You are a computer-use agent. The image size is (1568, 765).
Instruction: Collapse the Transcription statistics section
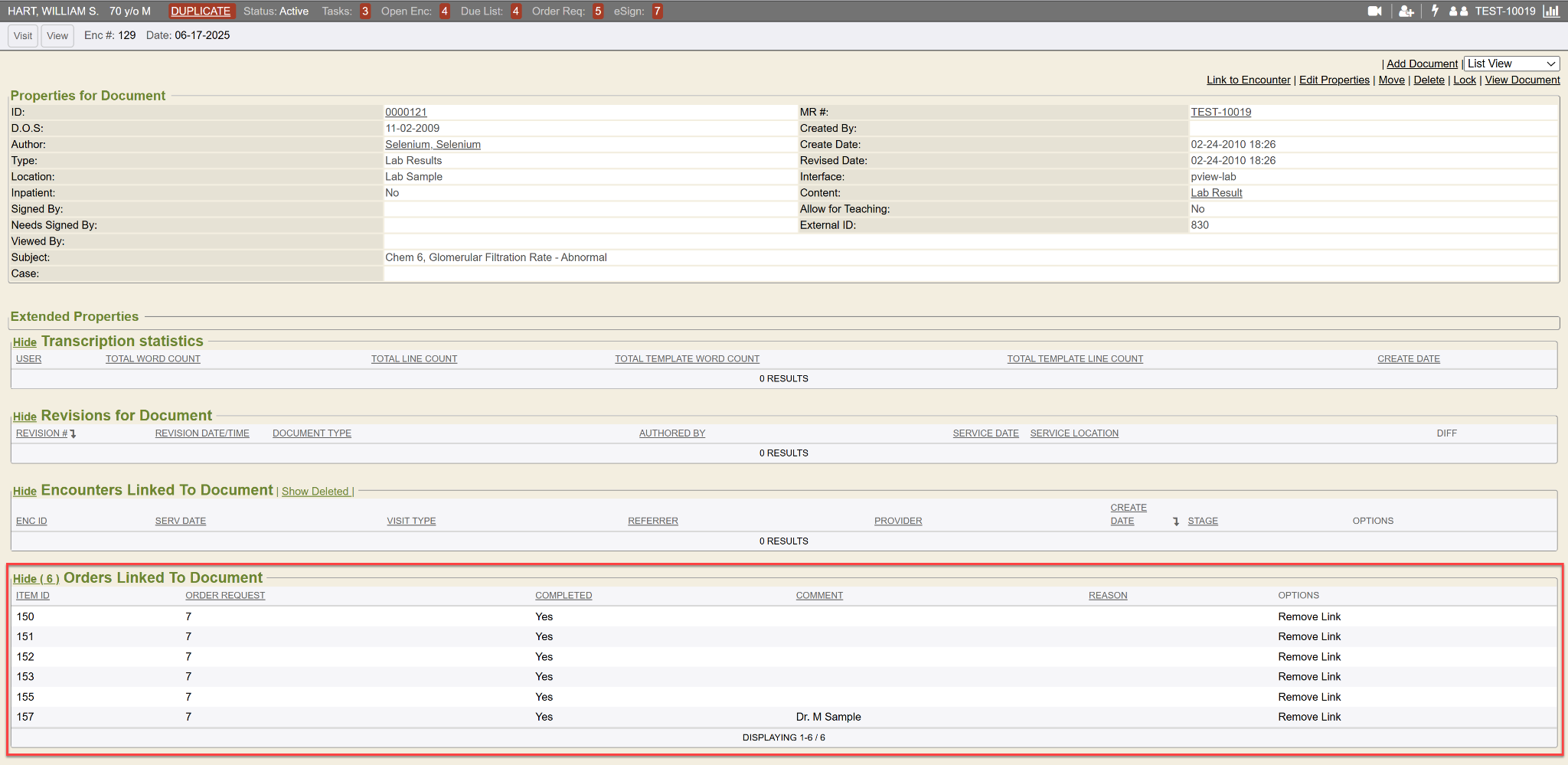tap(24, 342)
